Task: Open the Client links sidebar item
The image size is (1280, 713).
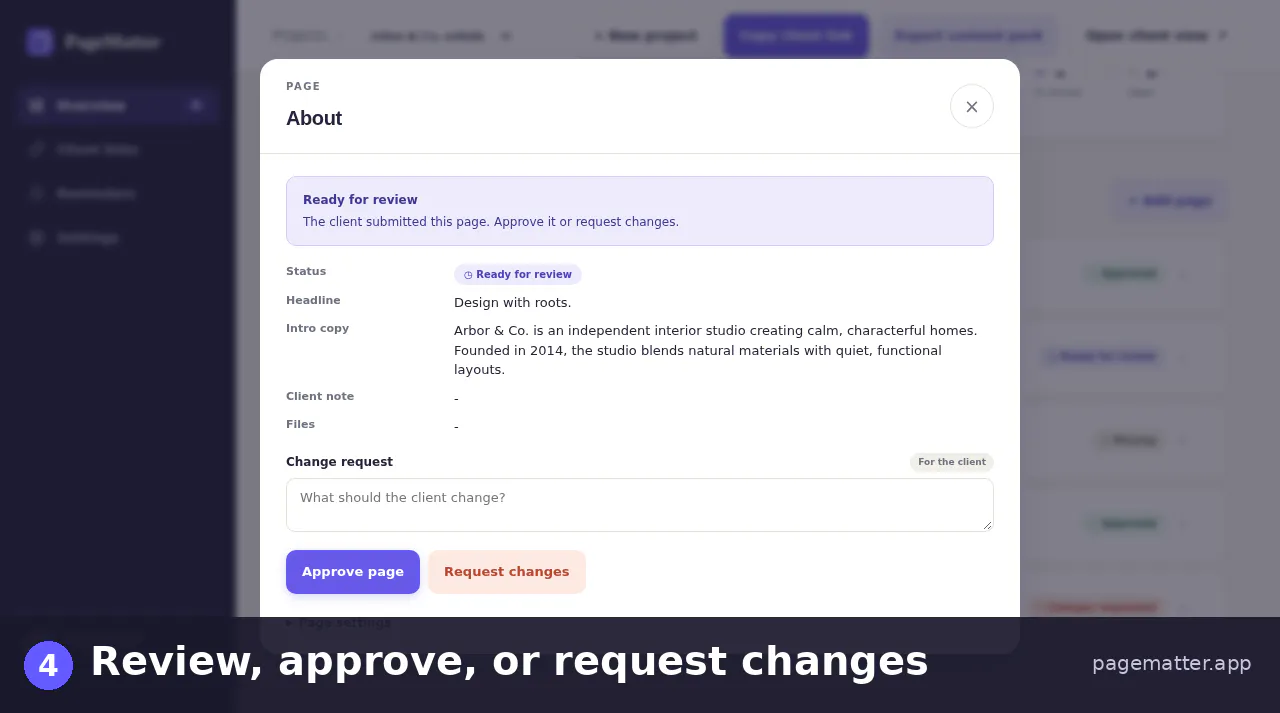Action: point(118,149)
